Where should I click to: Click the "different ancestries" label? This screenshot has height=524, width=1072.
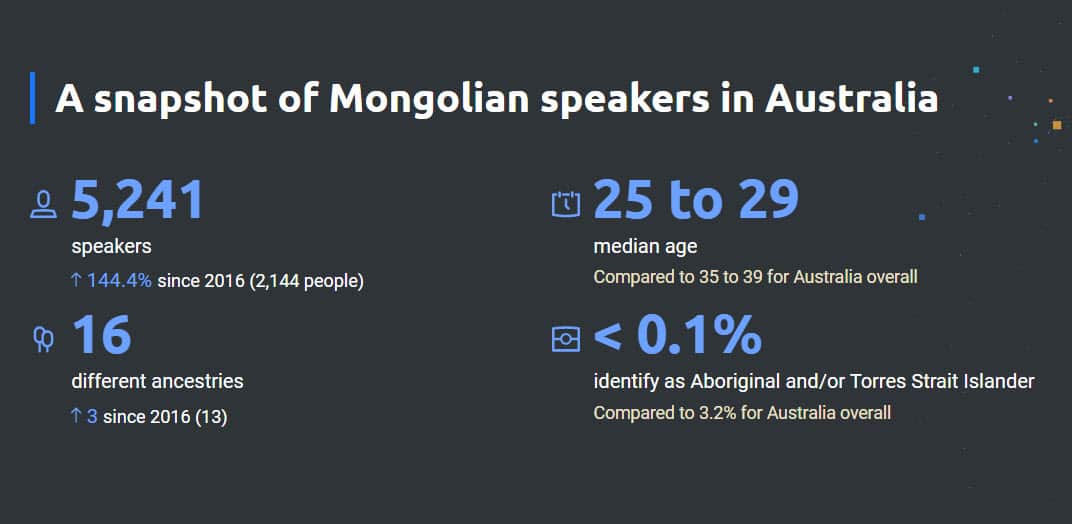click(x=157, y=381)
